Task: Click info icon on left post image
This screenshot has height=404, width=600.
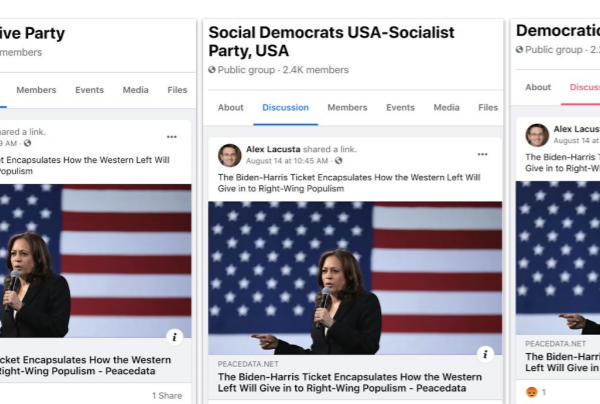Action: click(x=174, y=336)
